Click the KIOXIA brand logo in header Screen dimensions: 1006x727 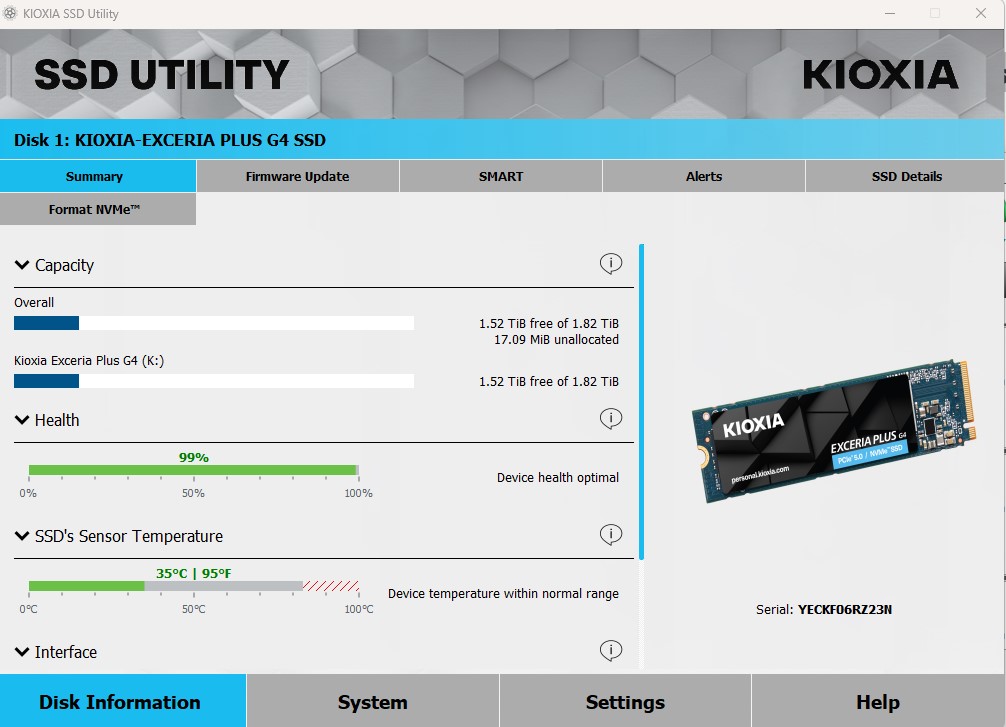pos(880,75)
